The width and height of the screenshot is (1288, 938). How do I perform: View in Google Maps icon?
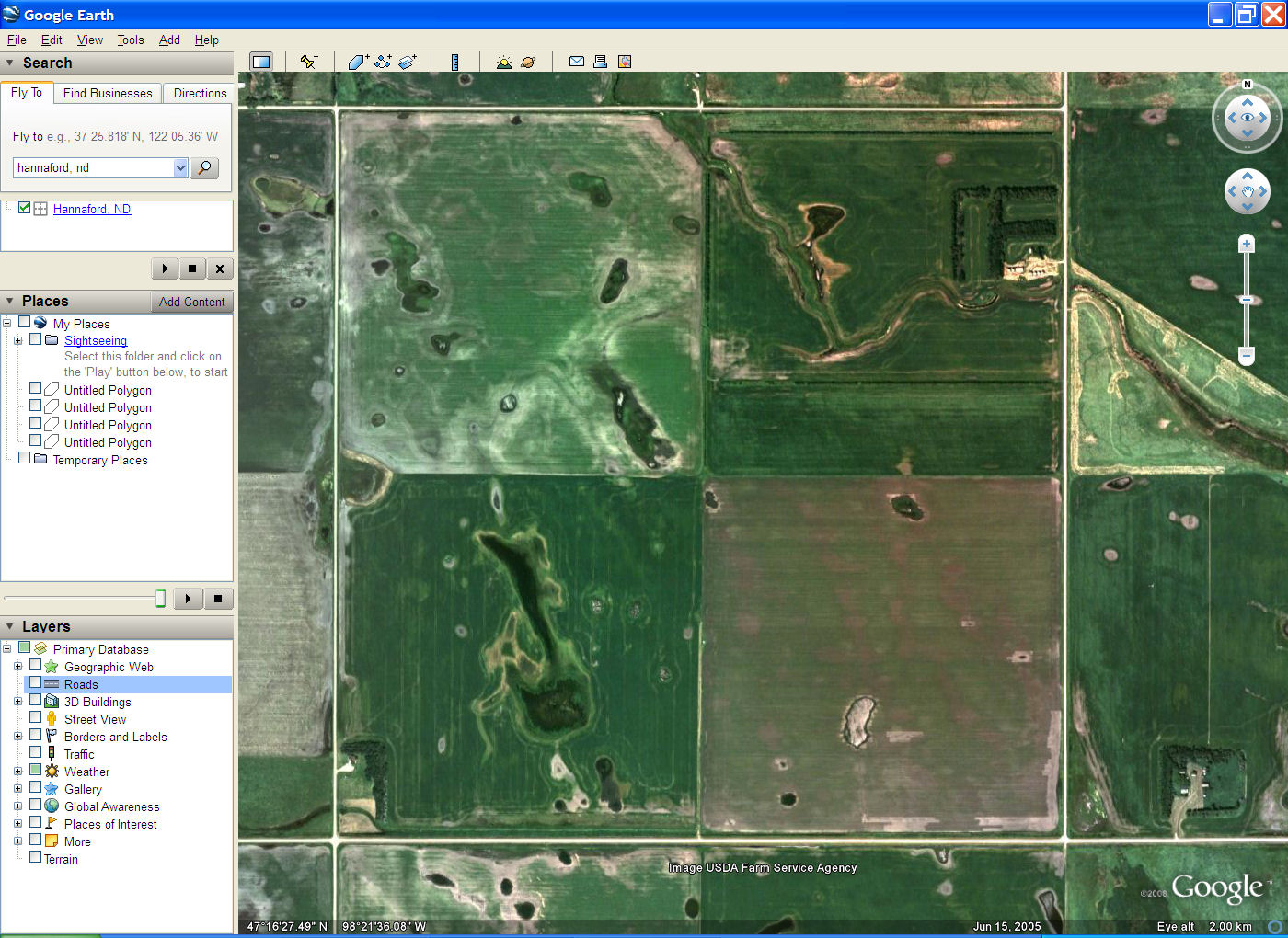coord(625,62)
